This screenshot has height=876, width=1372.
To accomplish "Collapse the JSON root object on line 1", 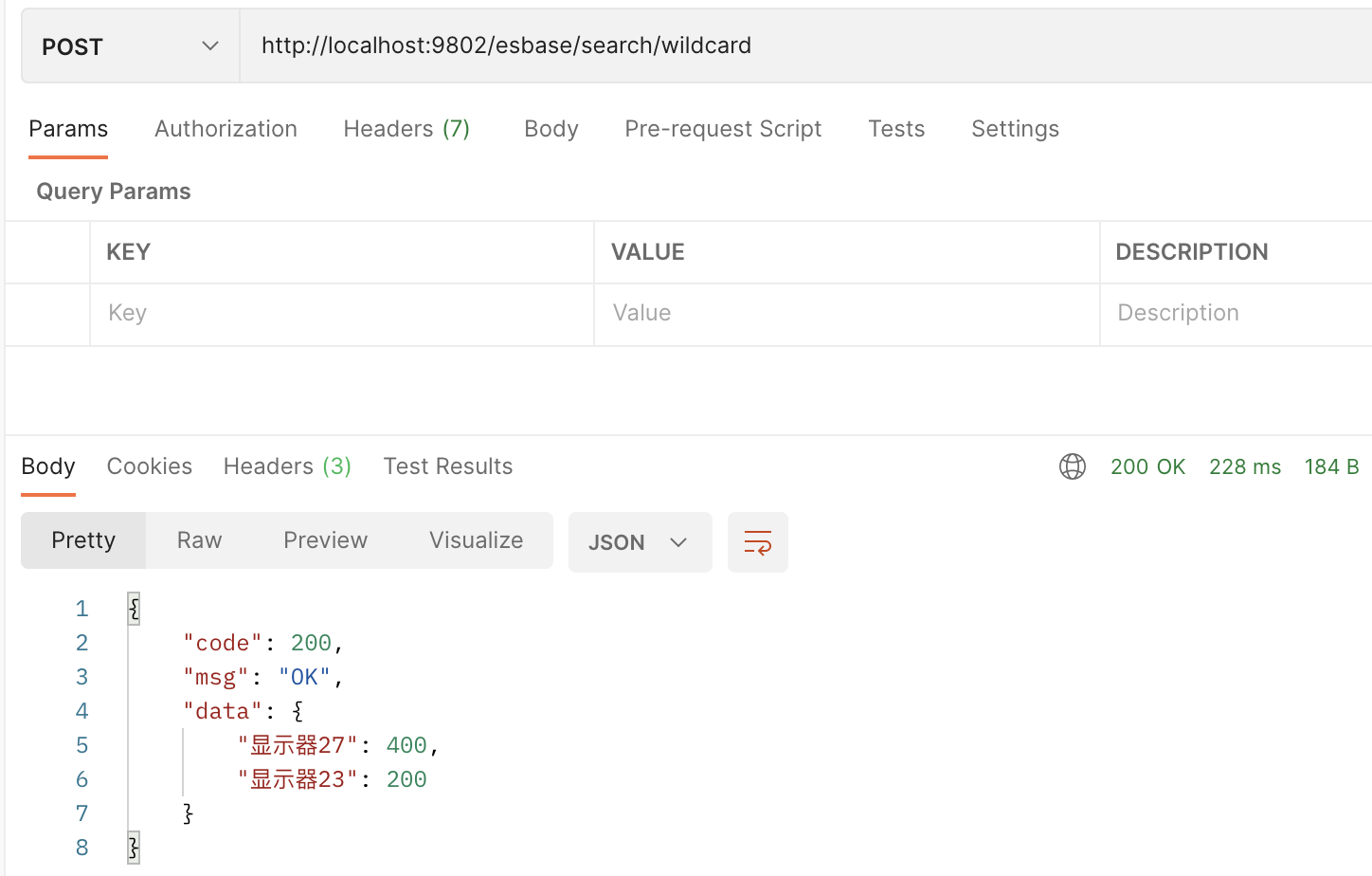I will [x=134, y=608].
